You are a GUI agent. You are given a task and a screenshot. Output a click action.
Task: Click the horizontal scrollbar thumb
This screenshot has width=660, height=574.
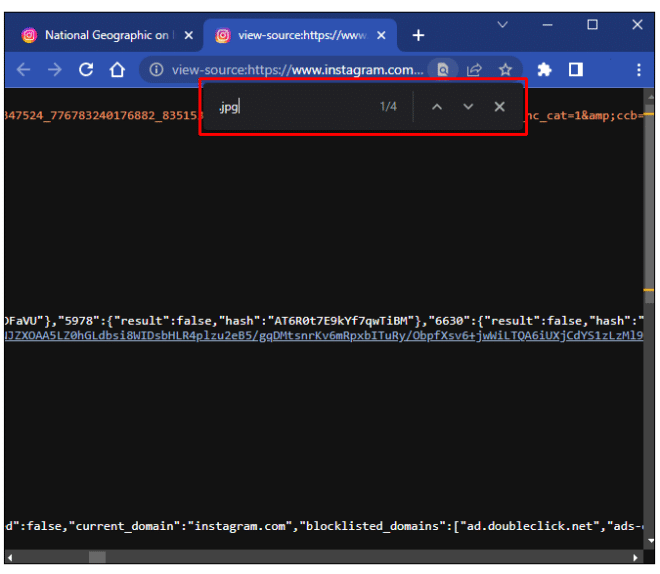pyautogui.click(x=97, y=557)
